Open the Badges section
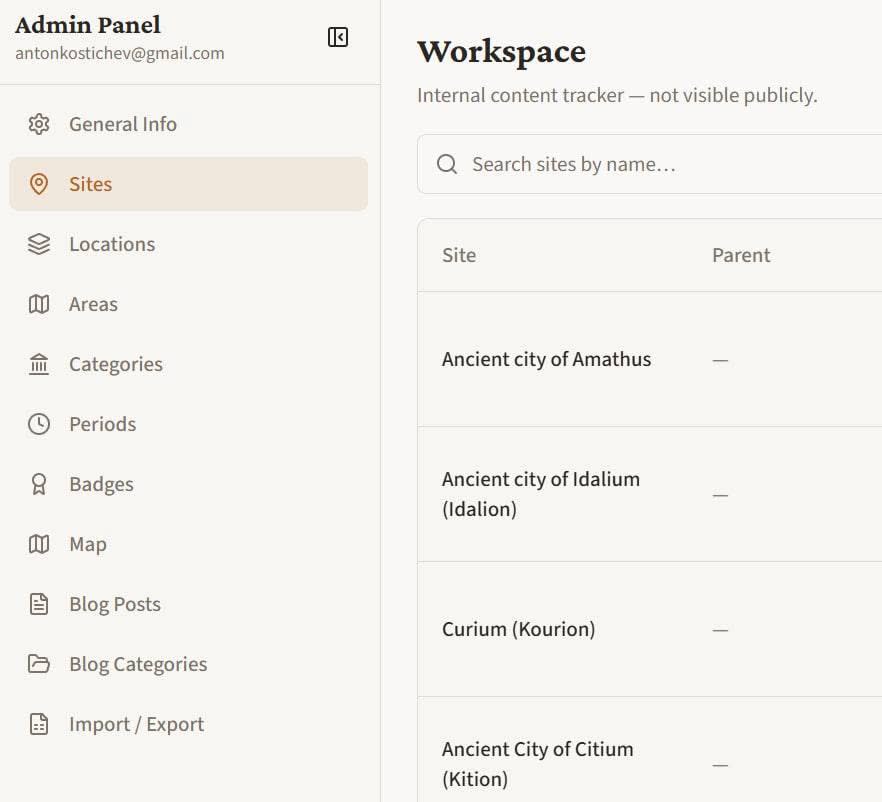The height and width of the screenshot is (802, 882). click(x=188, y=484)
